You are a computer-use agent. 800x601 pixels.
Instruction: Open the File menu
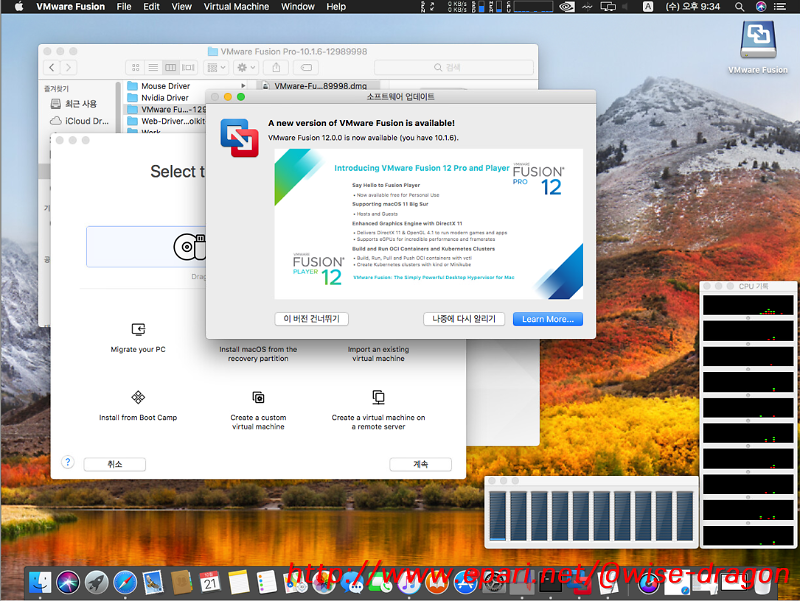[124, 7]
